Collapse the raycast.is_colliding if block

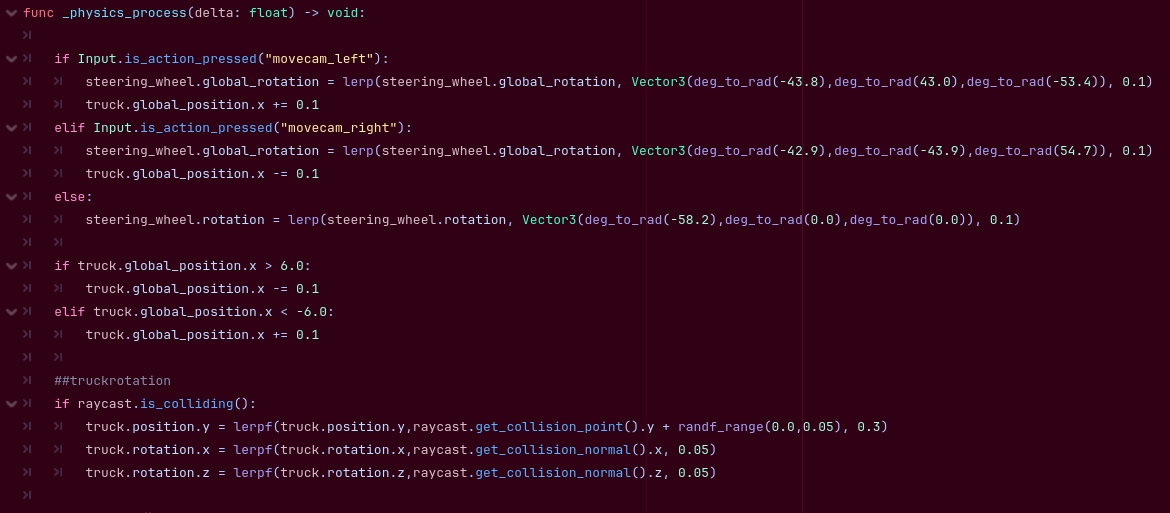click(x=10, y=403)
